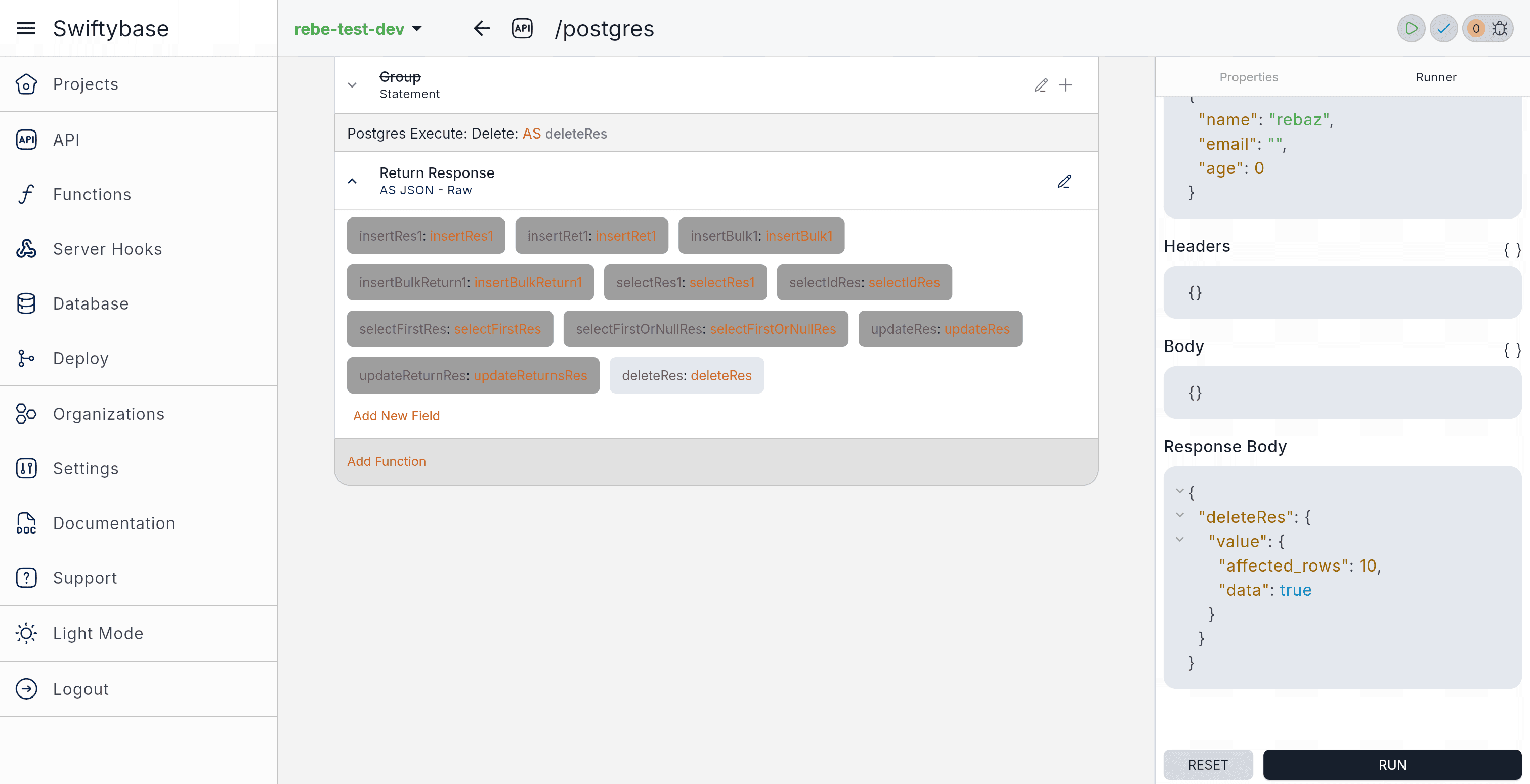1530x784 pixels.
Task: Click the Server Hooks webhook icon
Action: [x=26, y=249]
